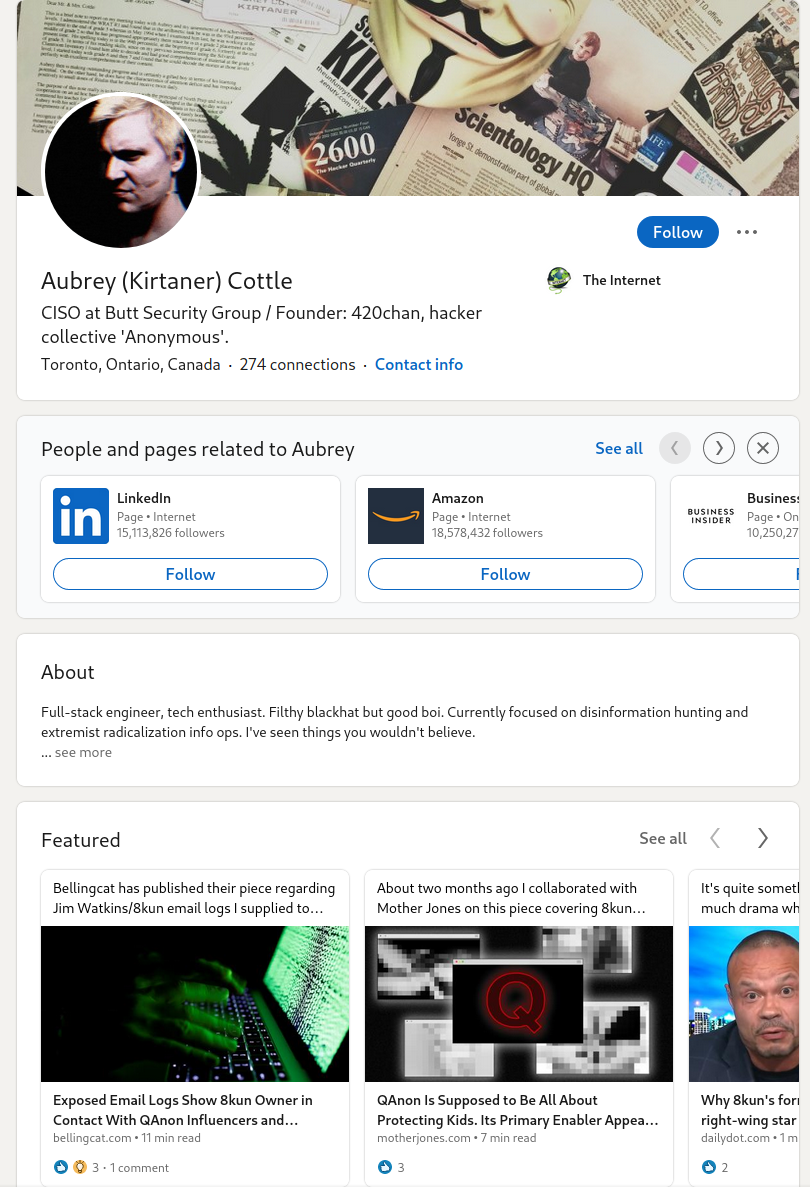Viewport: 810px width, 1187px height.
Task: Click the LinkedIn page logo
Action: (x=81, y=516)
